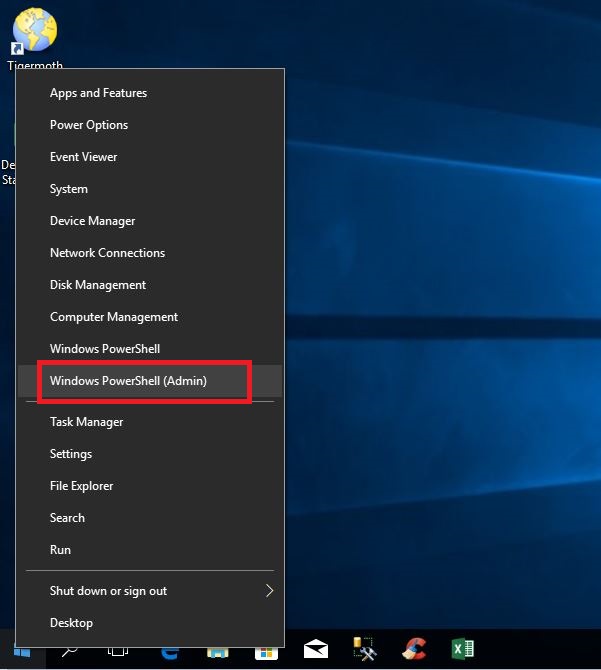Open Computer Management

[150, 317]
